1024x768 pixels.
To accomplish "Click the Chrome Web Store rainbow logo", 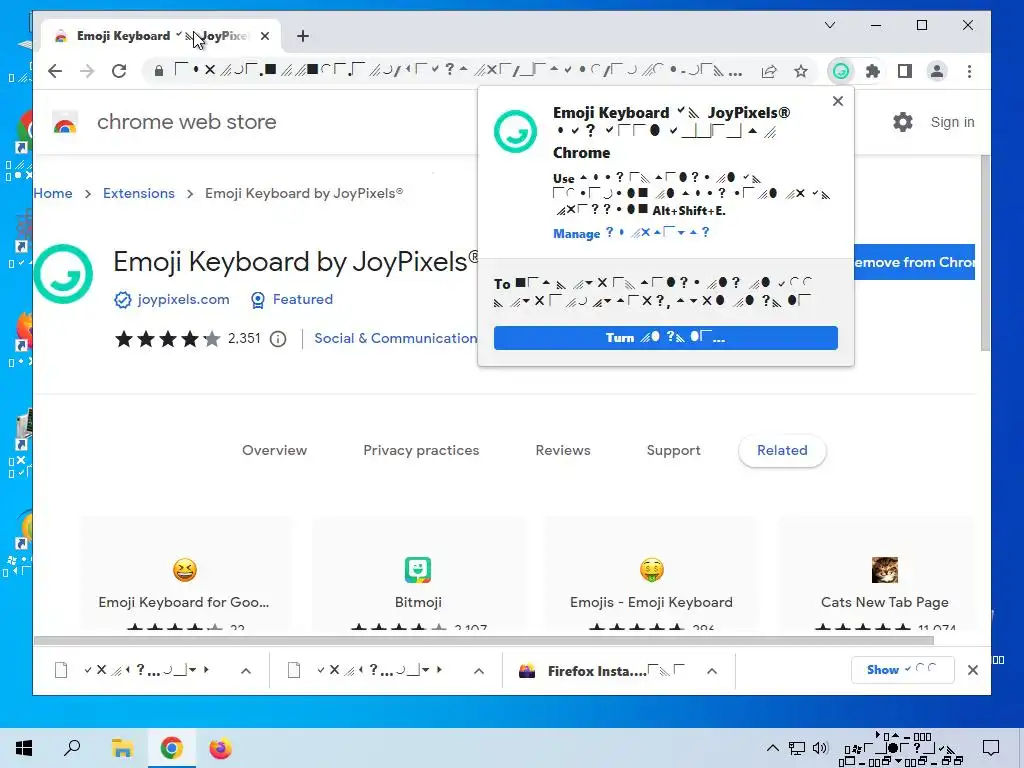I will 65,122.
